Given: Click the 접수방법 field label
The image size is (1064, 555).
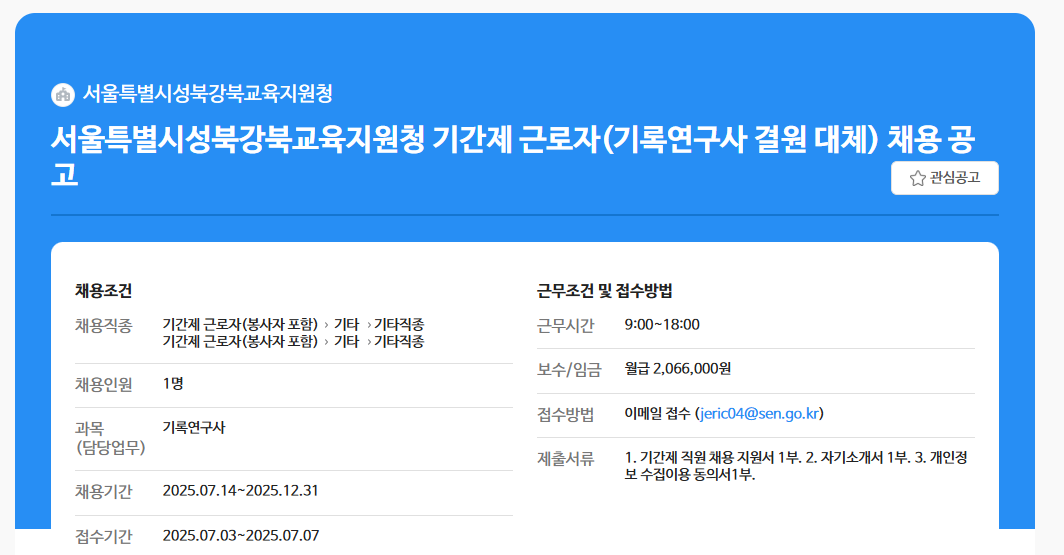Looking at the screenshot, I should [565, 414].
